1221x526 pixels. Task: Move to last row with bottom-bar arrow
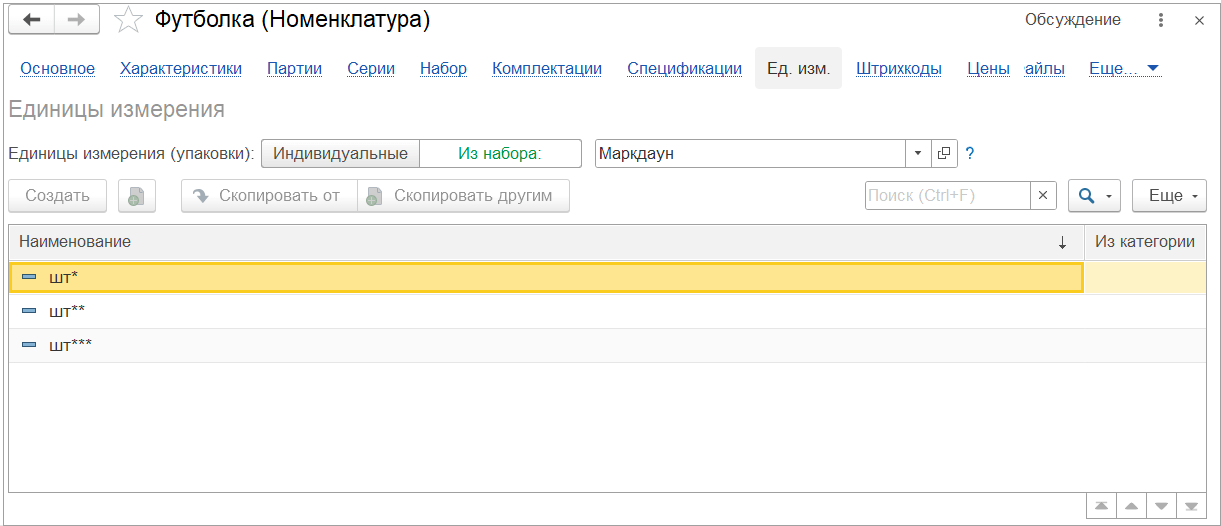[x=1191, y=506]
